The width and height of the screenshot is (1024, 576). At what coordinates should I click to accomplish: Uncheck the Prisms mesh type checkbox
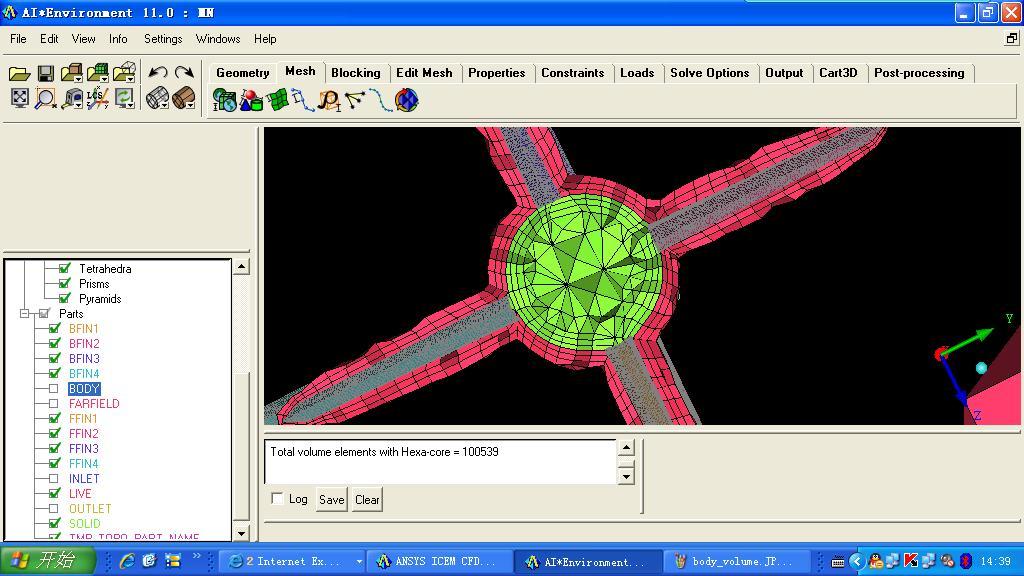coord(65,284)
